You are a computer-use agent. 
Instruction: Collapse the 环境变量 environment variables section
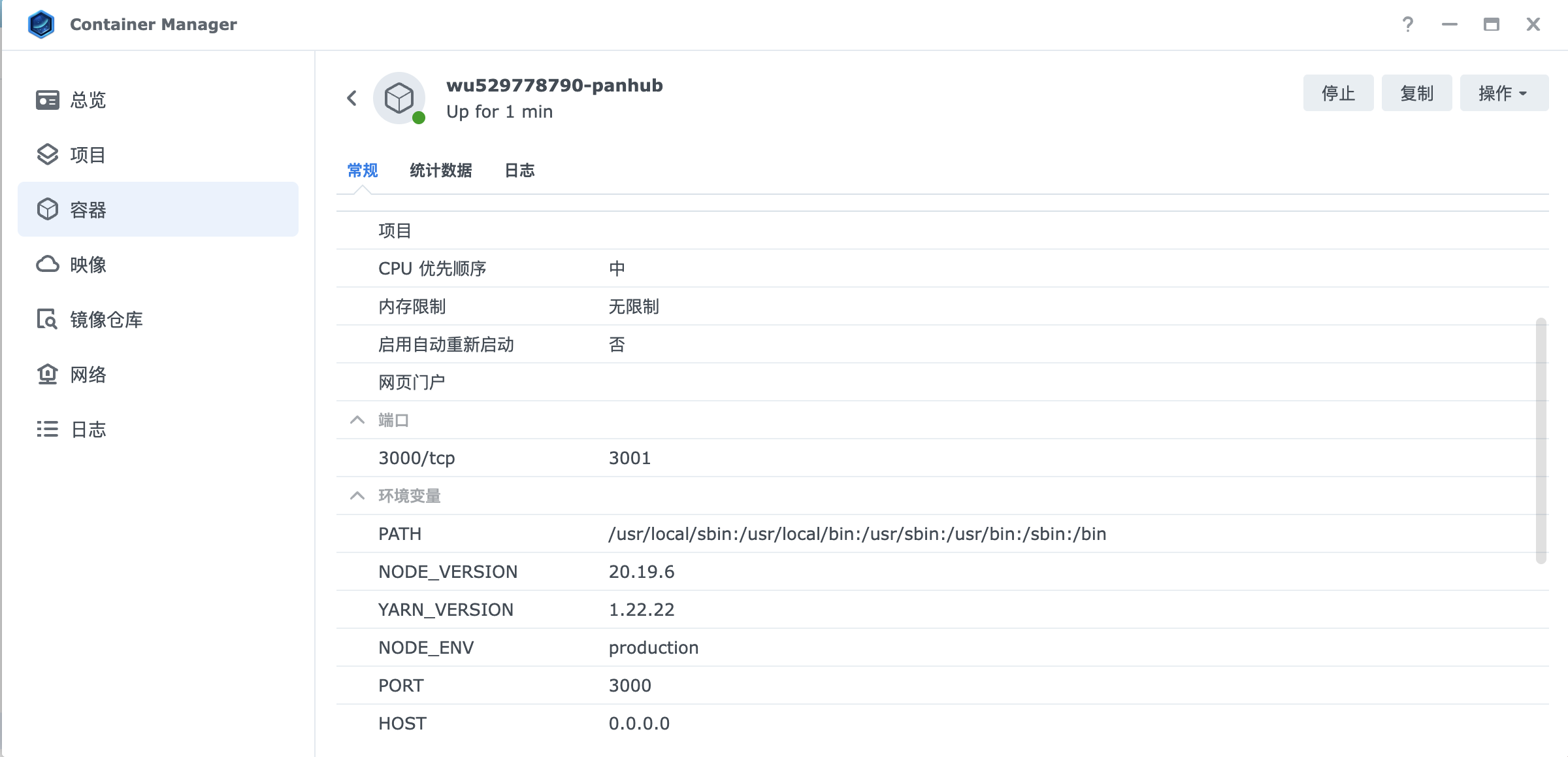(x=357, y=496)
